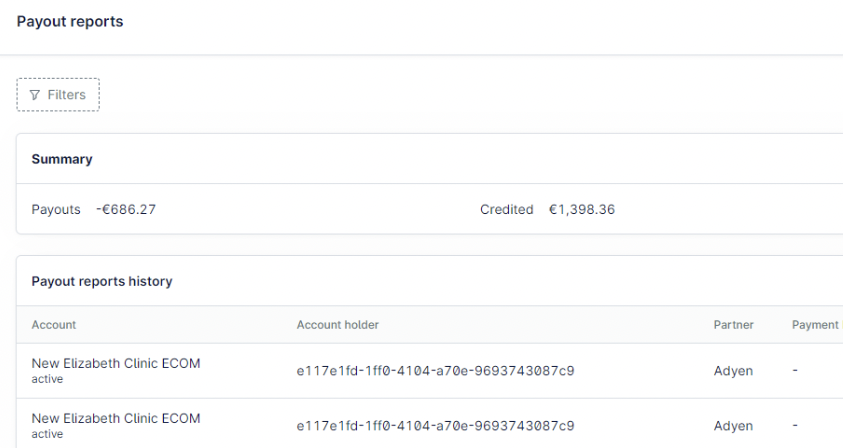The height and width of the screenshot is (448, 843).
Task: Click the Credited label in Summary
Action: coord(506,209)
